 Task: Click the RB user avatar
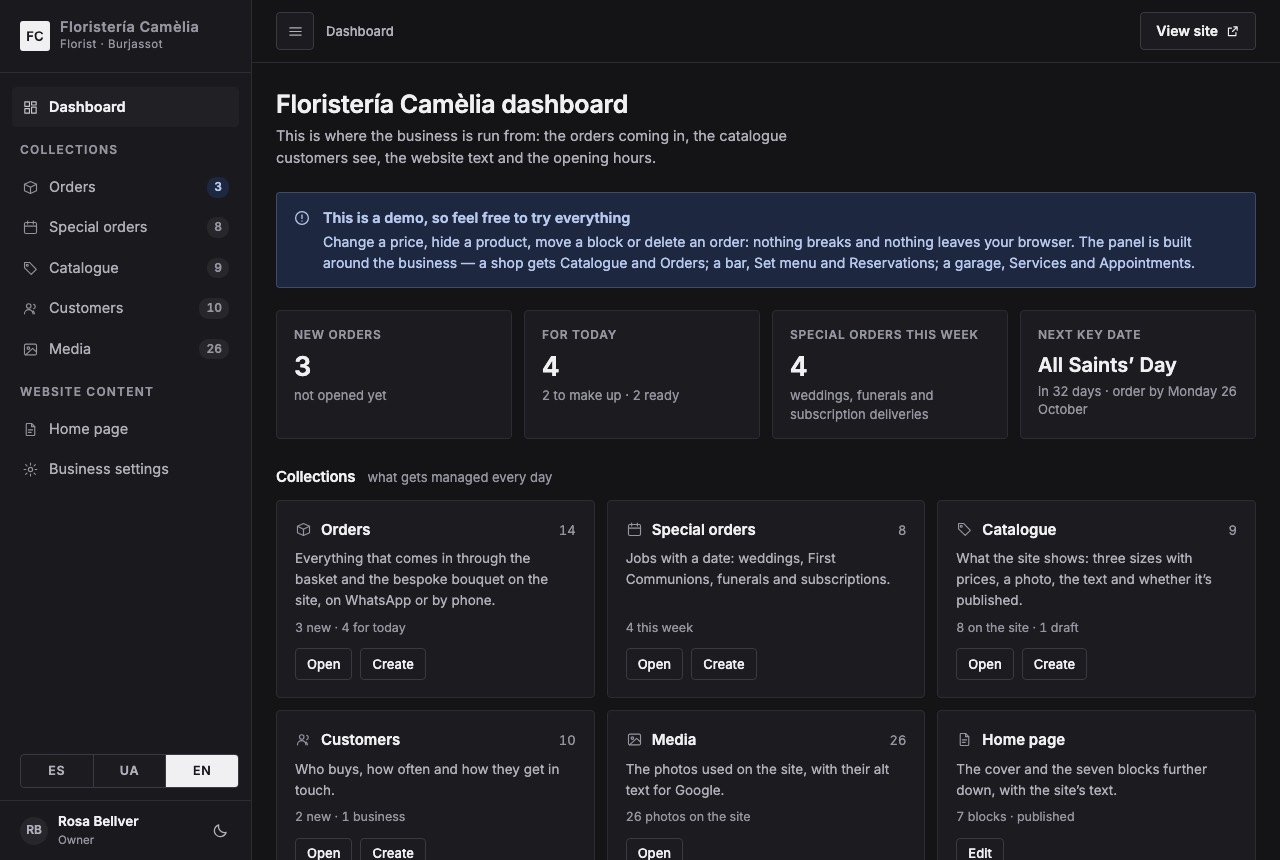pyautogui.click(x=34, y=830)
